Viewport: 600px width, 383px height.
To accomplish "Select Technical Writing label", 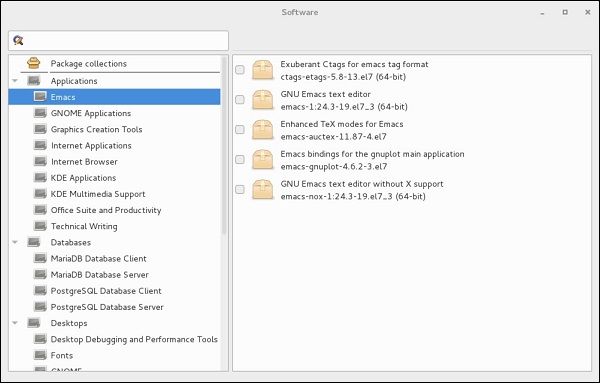I will pos(84,226).
